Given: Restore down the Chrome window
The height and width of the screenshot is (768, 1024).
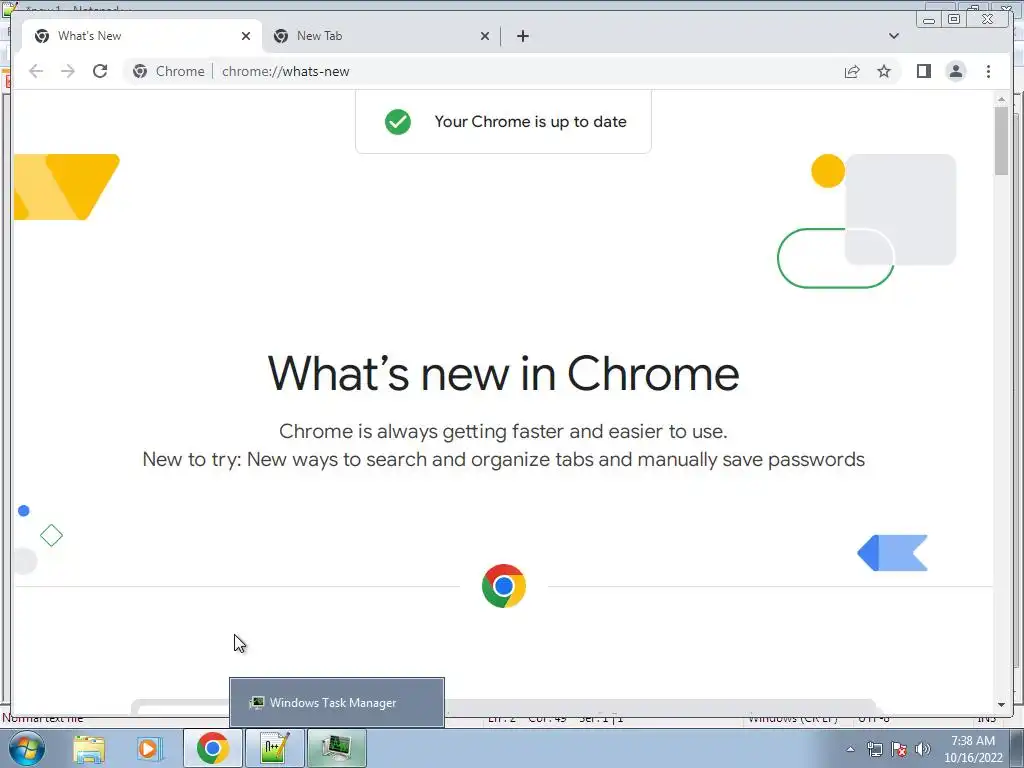Looking at the screenshot, I should (x=953, y=20).
